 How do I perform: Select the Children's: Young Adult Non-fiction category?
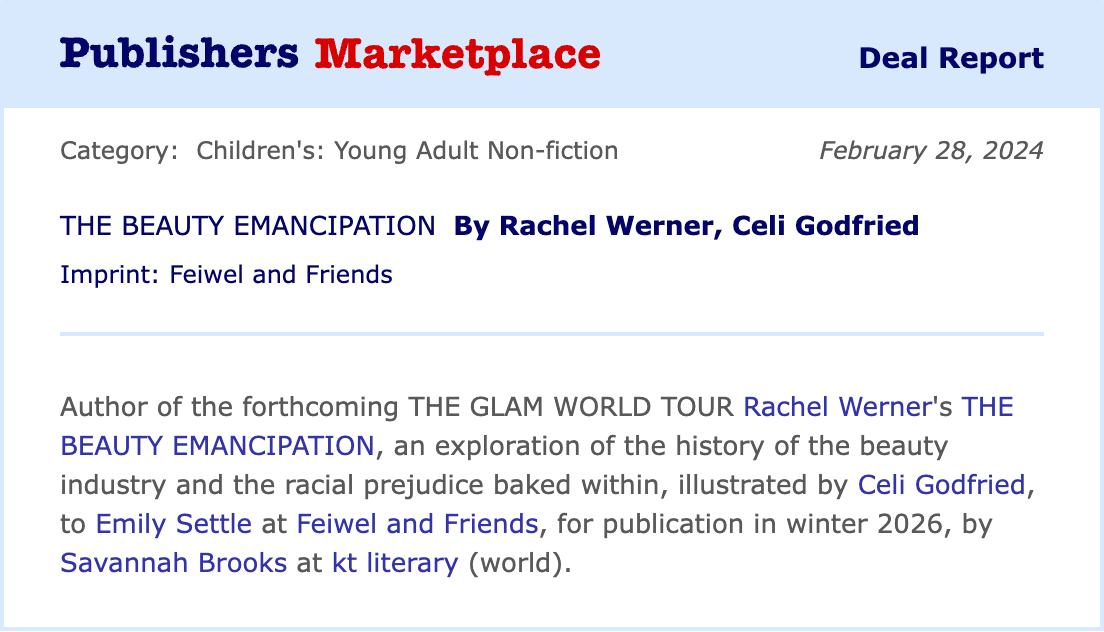[407, 151]
